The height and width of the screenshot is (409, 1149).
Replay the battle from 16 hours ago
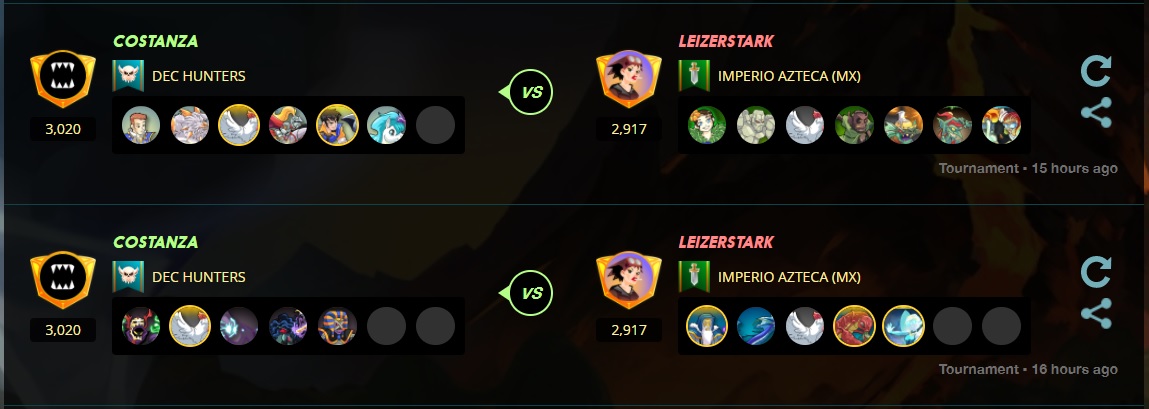click(1096, 273)
